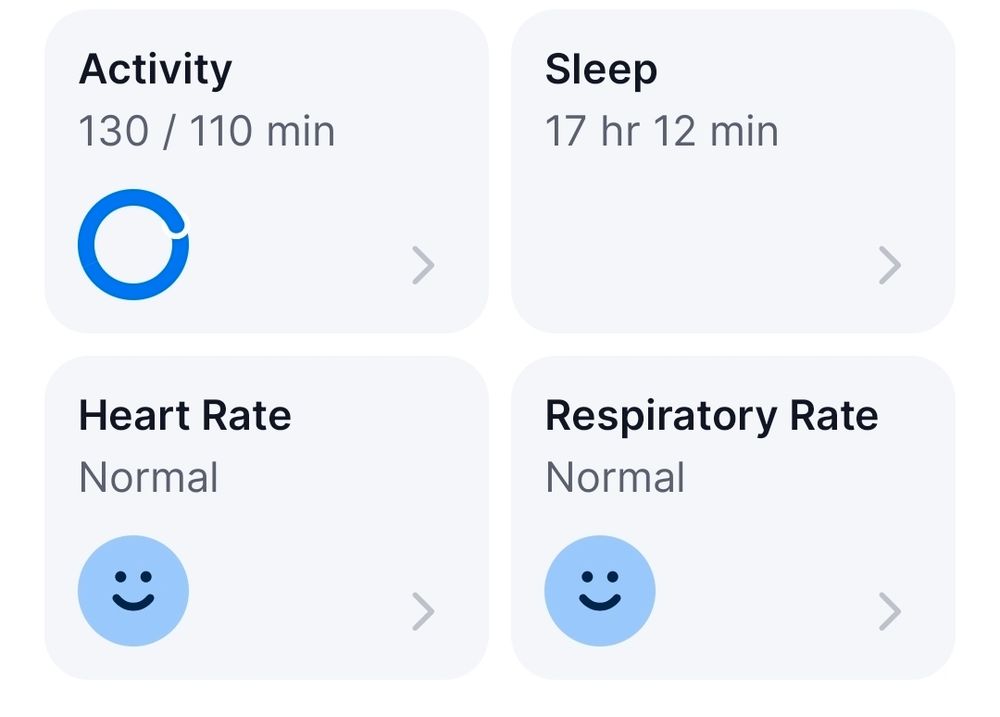
Task: Tap the Respiratory Rate smiley face icon
Action: point(600,590)
